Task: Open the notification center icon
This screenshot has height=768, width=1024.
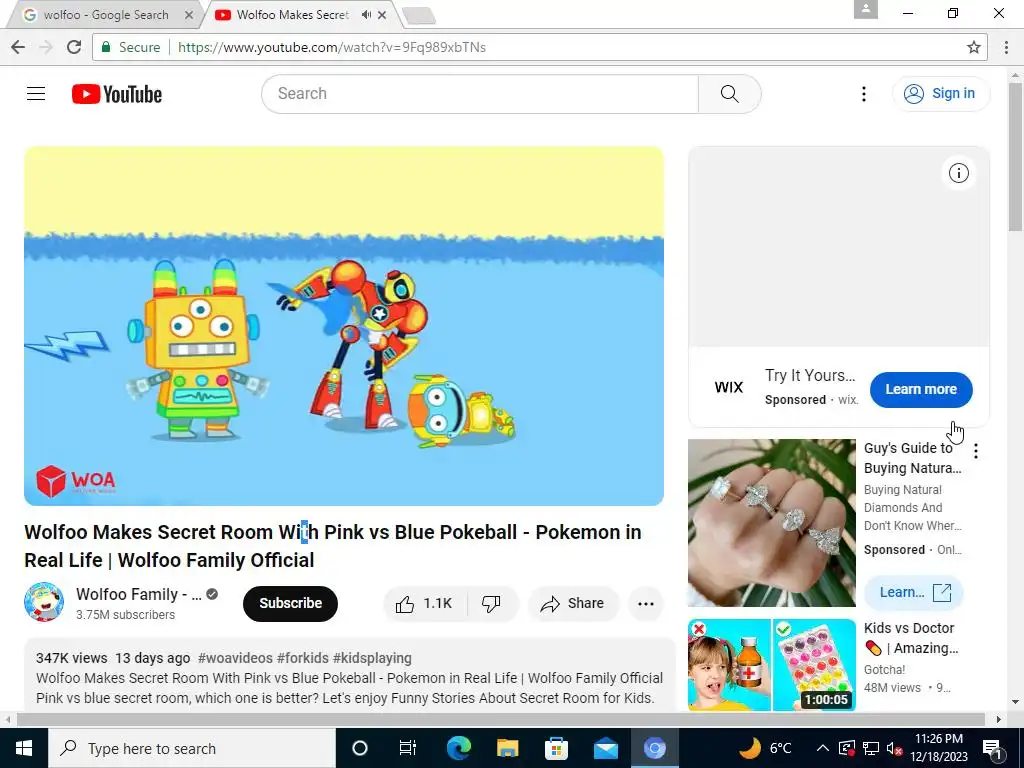Action: coord(993,748)
